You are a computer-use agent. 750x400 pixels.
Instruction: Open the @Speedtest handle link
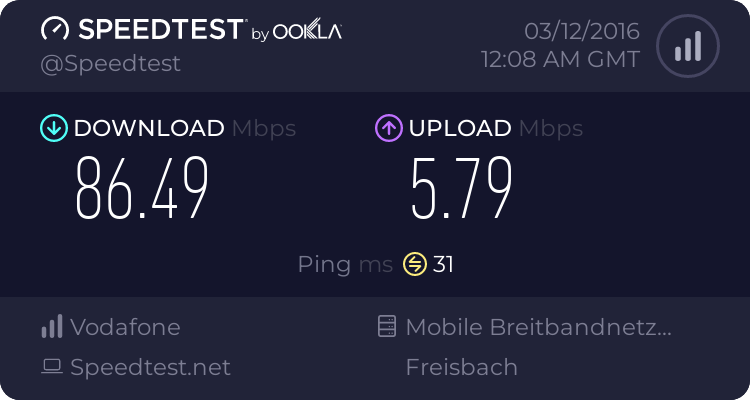110,64
